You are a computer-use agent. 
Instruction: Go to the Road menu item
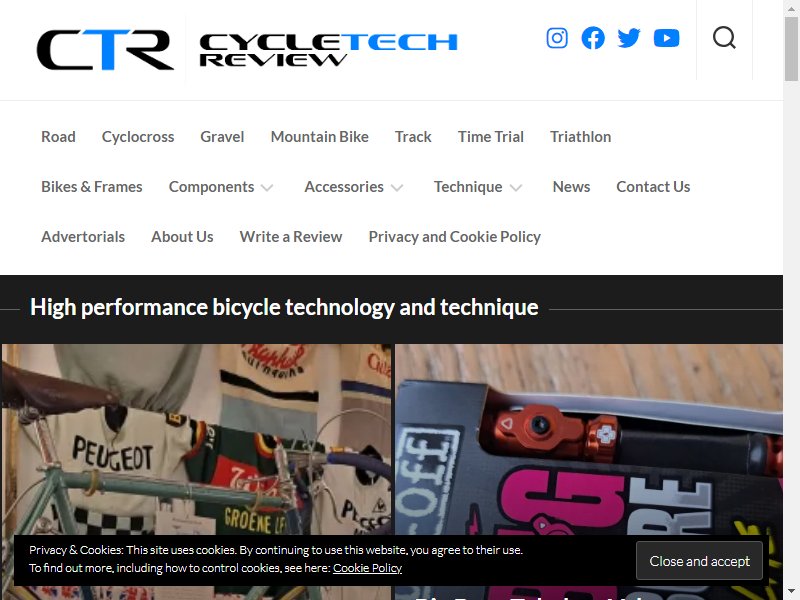(x=58, y=137)
